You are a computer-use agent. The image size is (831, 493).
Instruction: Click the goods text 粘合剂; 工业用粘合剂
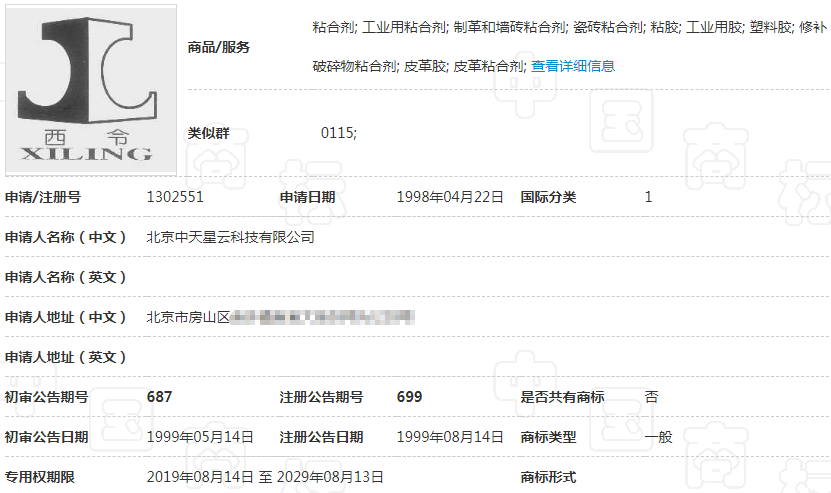coord(379,27)
